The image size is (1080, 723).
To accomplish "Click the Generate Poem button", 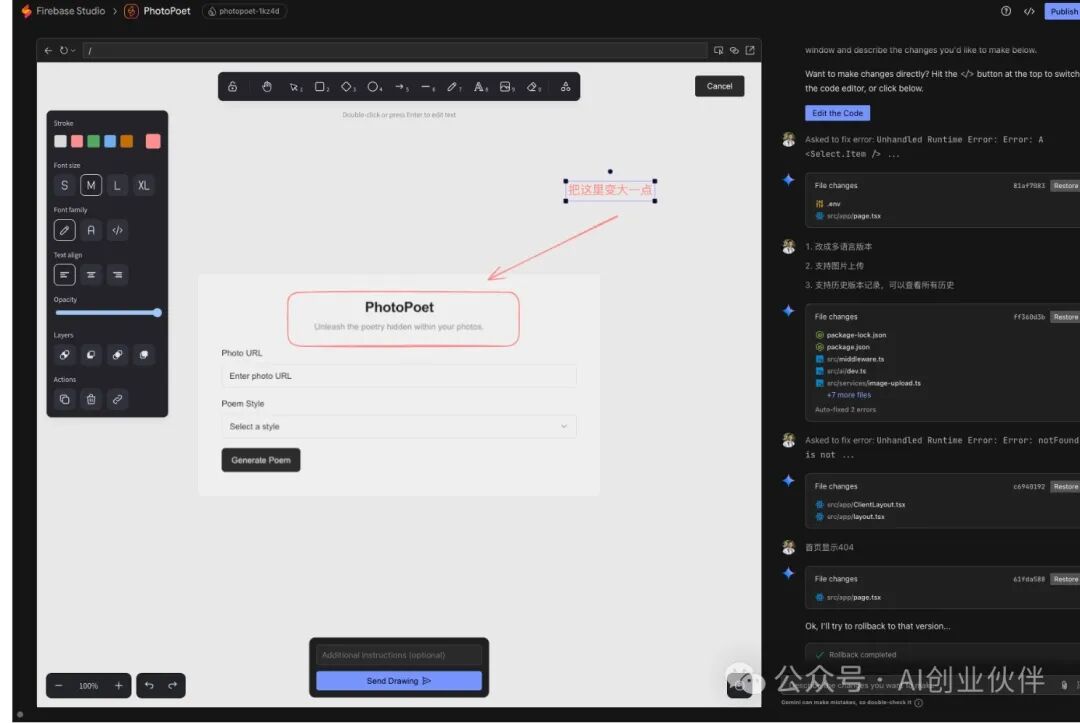I will (x=261, y=460).
